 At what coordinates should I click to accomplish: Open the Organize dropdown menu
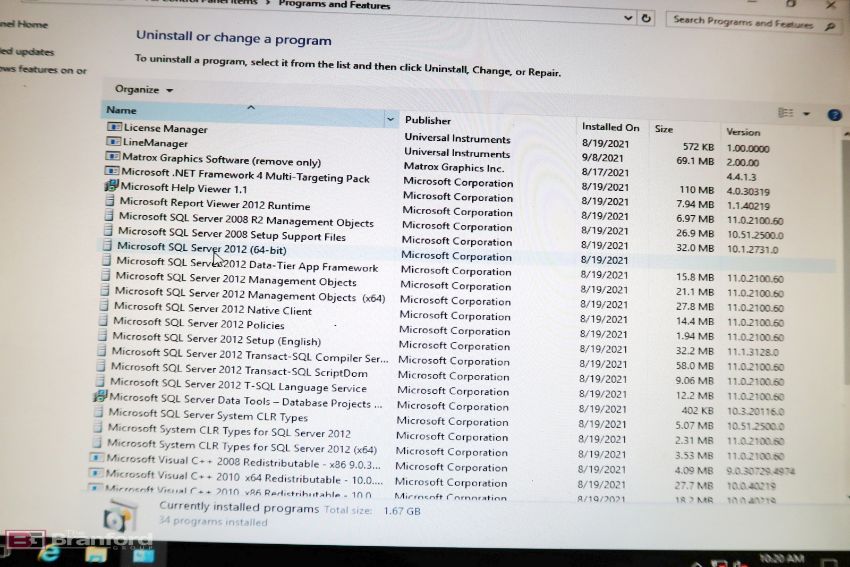(143, 90)
